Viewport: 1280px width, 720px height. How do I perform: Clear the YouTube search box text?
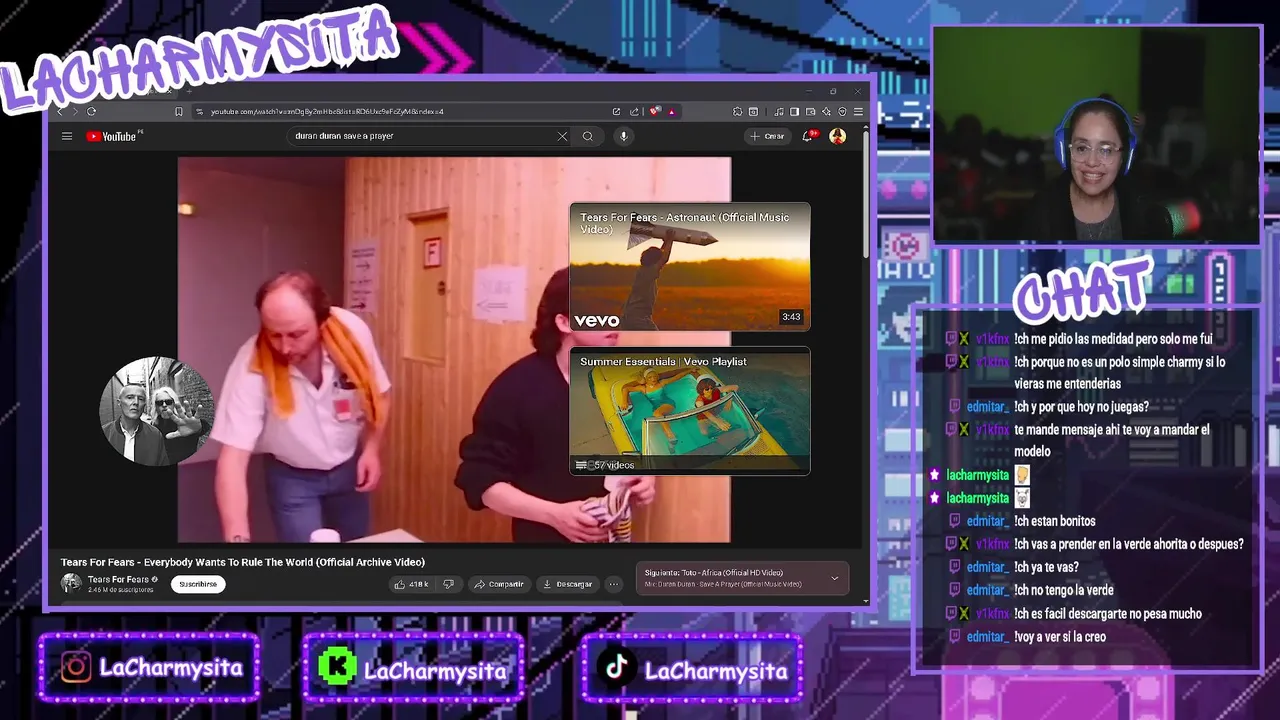tap(562, 136)
